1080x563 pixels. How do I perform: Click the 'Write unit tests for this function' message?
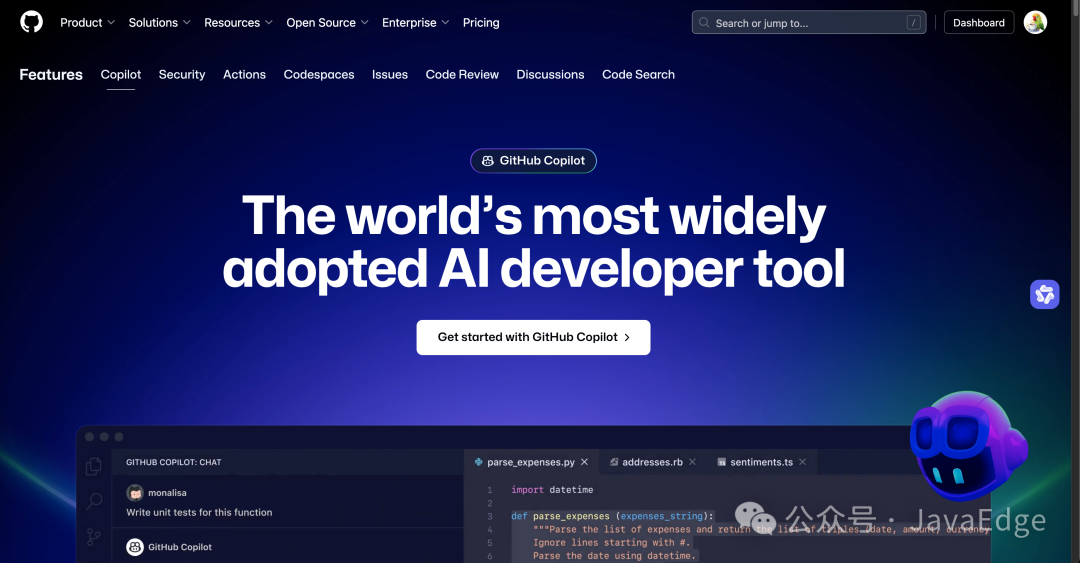pyautogui.click(x=199, y=512)
